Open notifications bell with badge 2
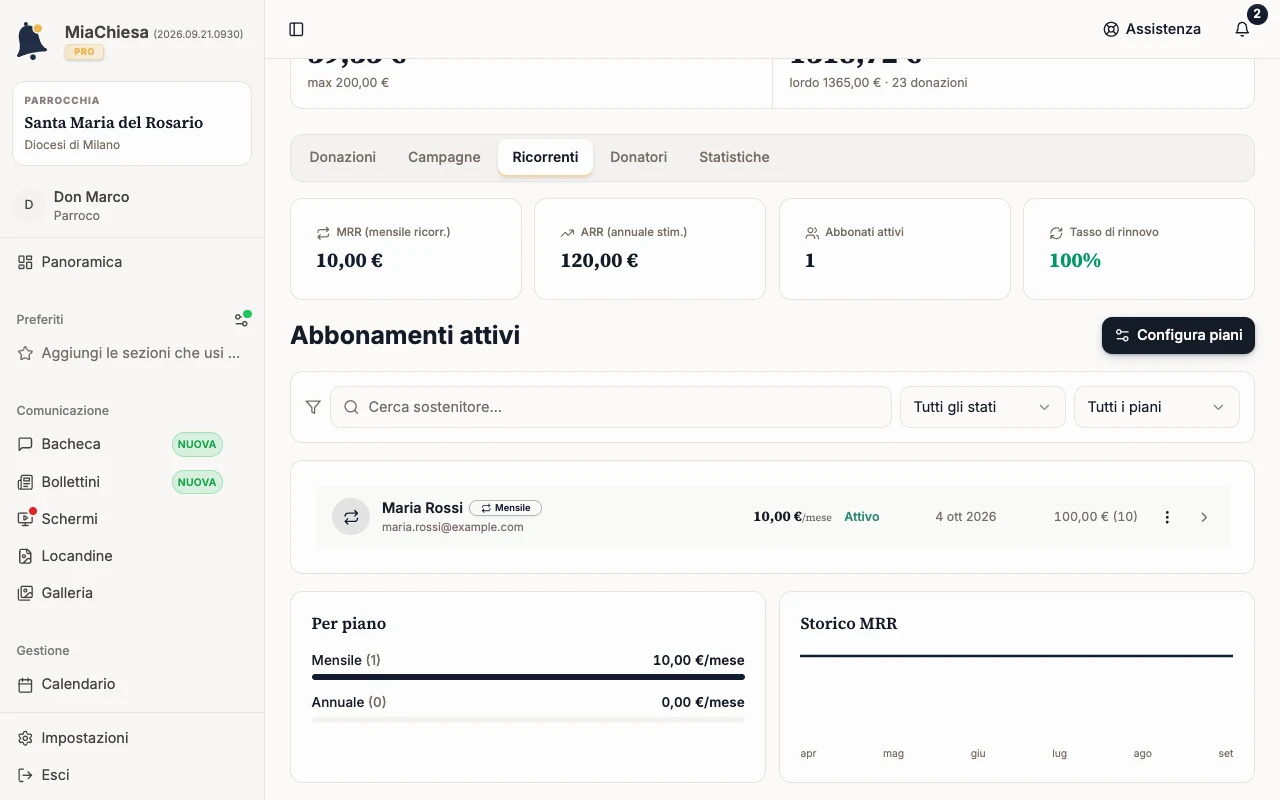Viewport: 1280px width, 800px height. click(1242, 29)
